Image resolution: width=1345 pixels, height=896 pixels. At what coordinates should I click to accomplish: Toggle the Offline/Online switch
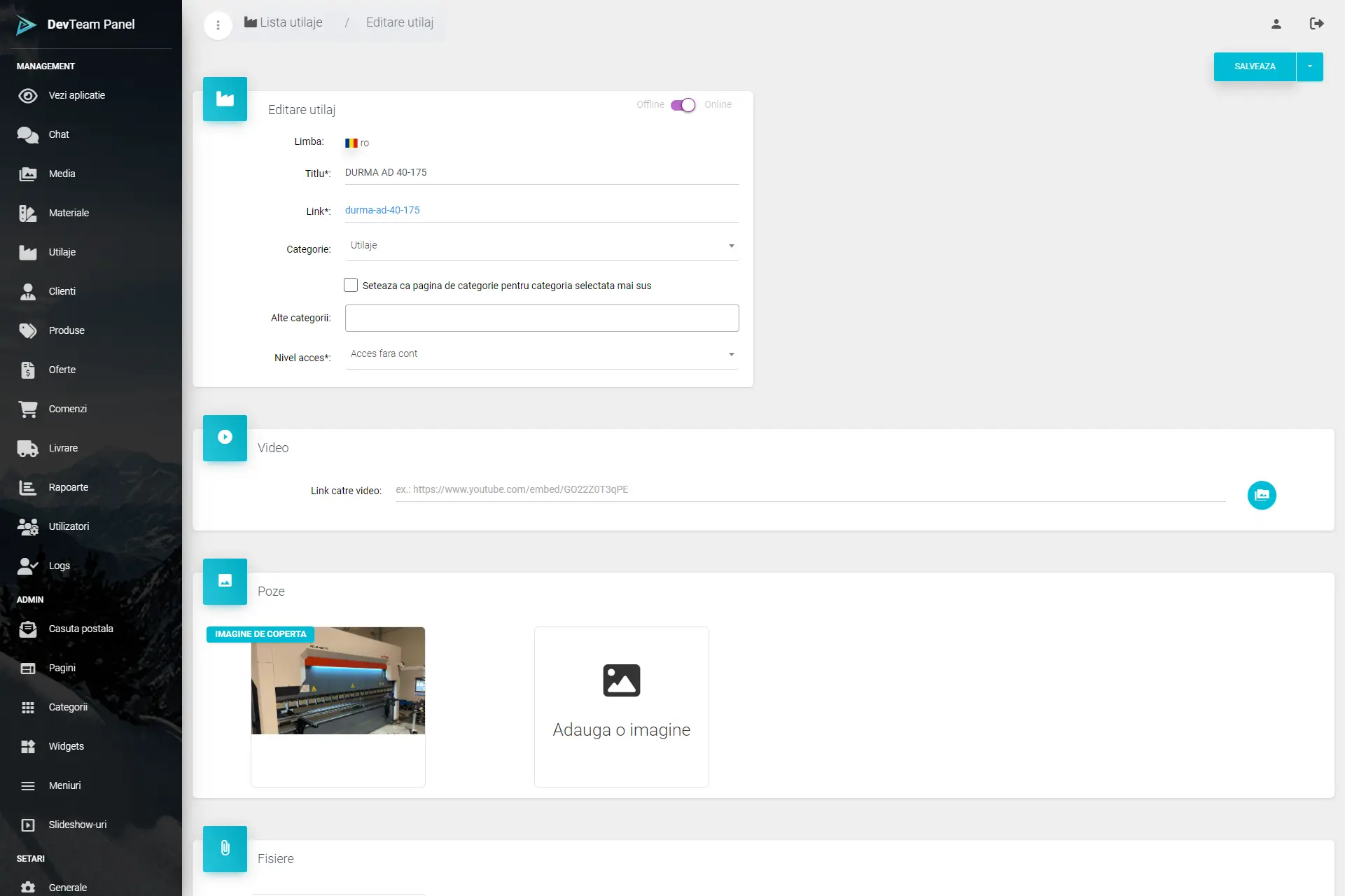[x=683, y=105]
